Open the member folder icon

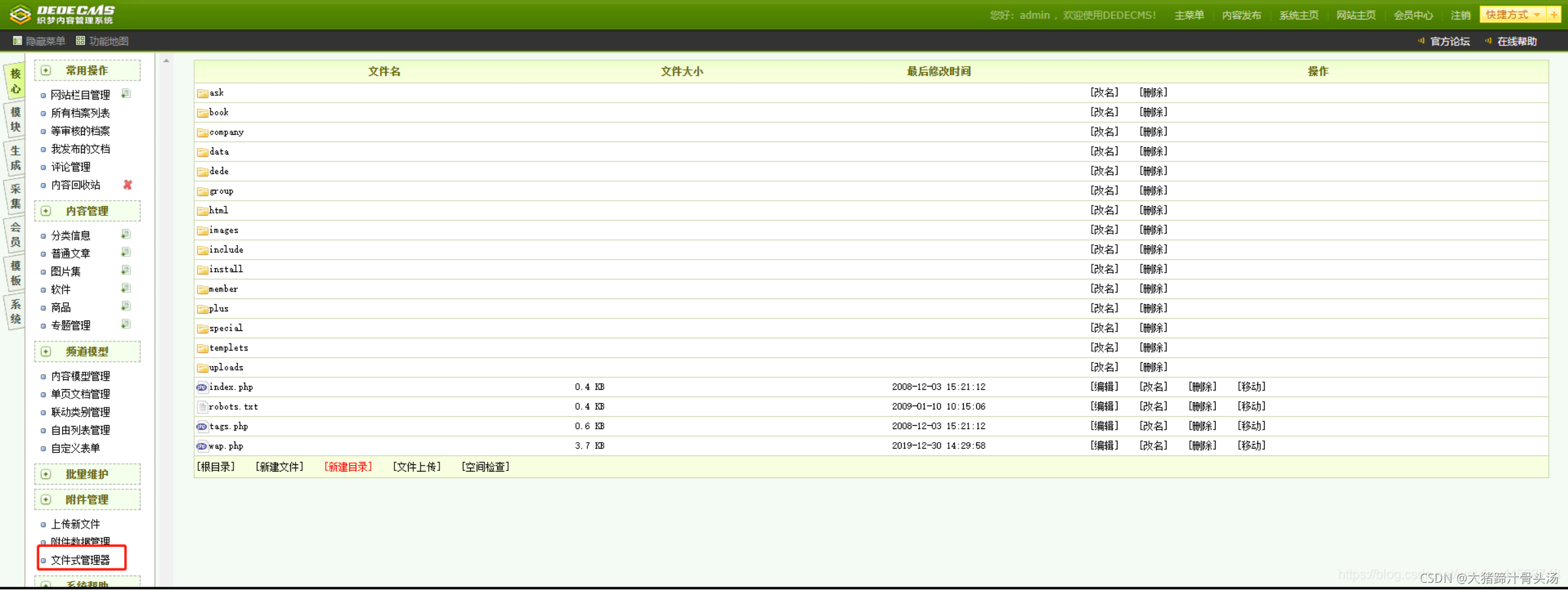pos(203,290)
